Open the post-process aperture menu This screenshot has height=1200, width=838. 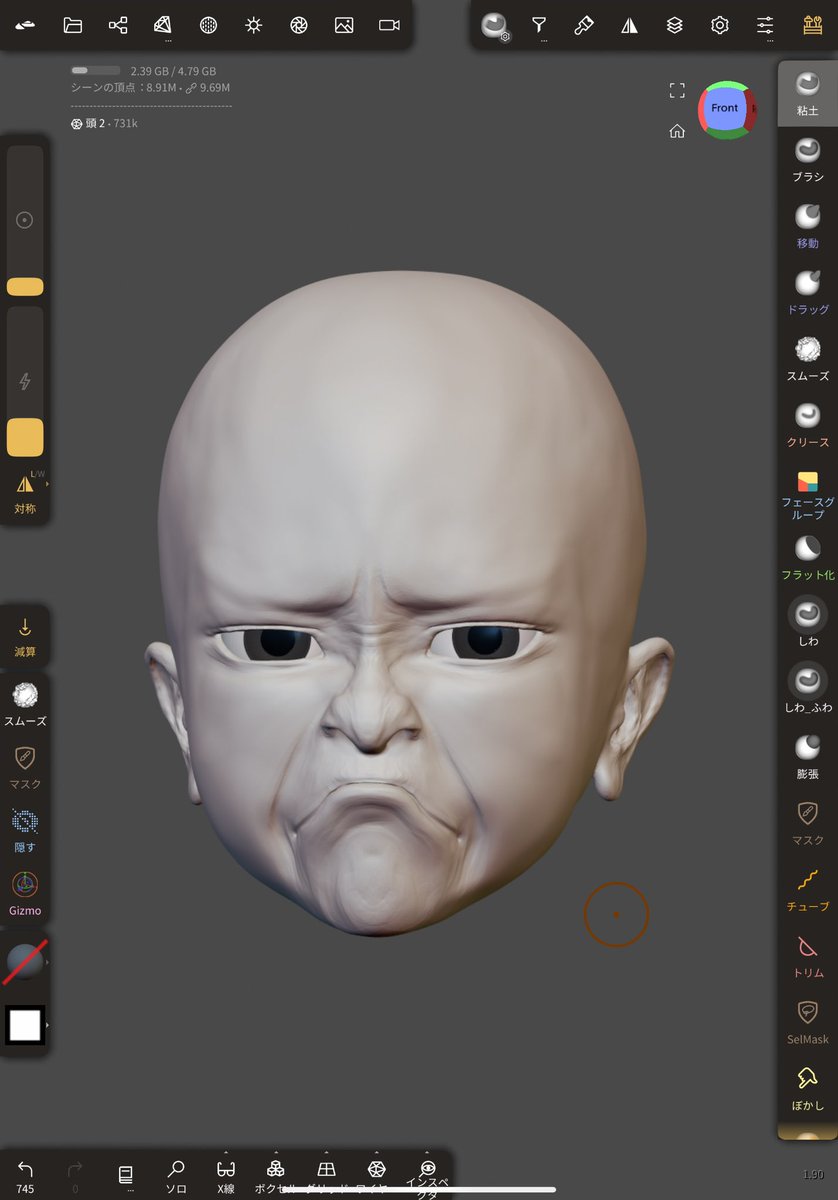point(298,25)
